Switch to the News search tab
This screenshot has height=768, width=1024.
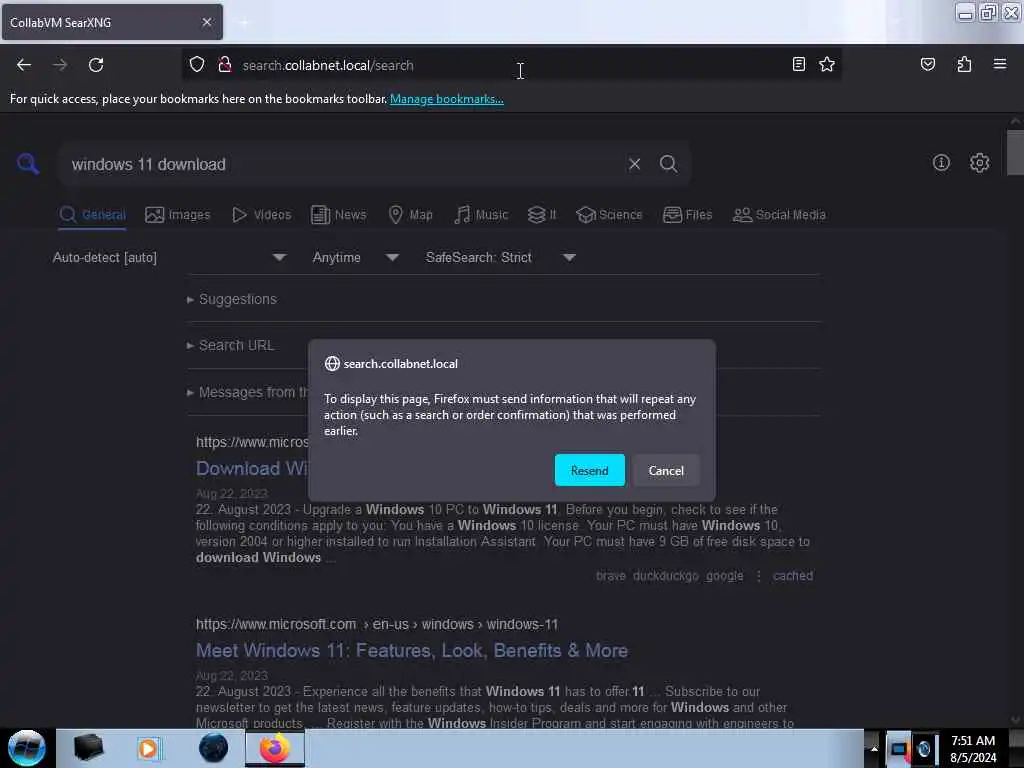click(x=338, y=215)
